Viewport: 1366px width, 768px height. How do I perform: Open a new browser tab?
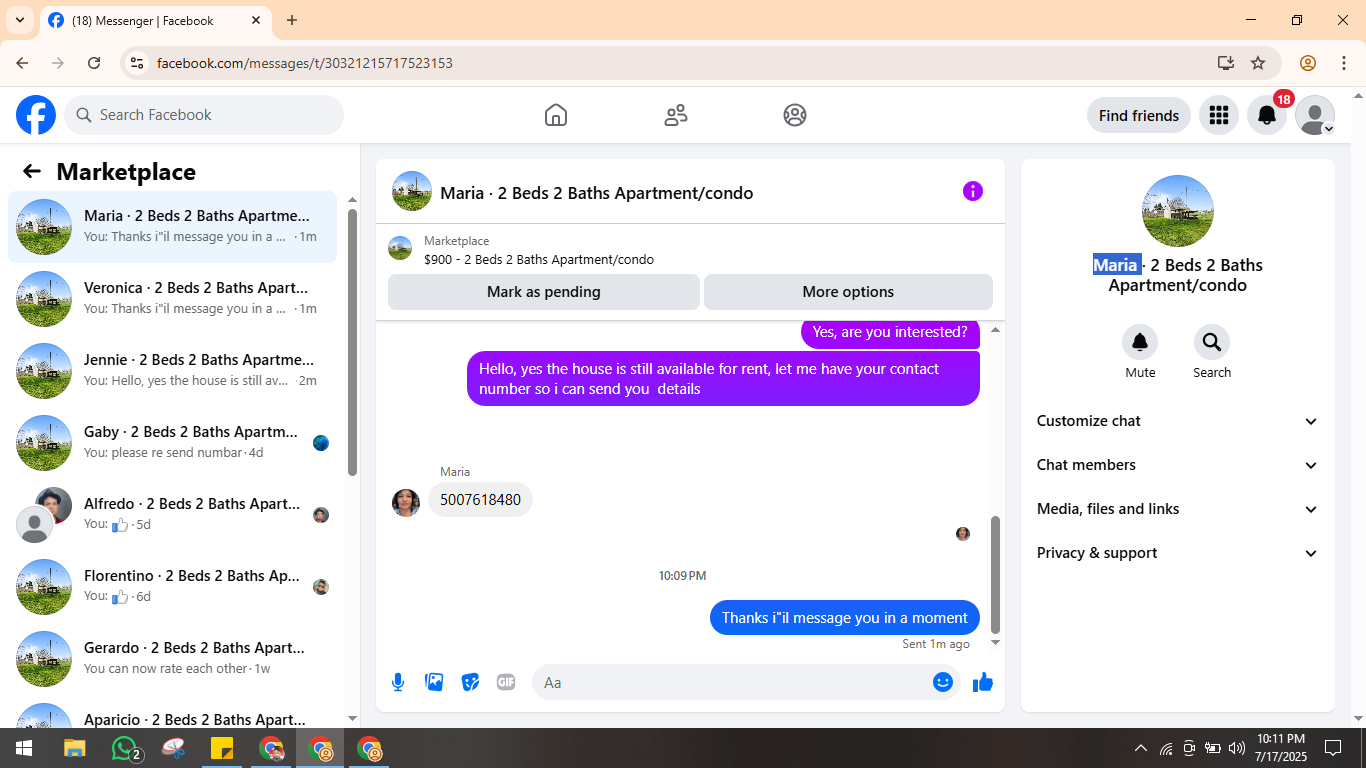click(x=292, y=20)
